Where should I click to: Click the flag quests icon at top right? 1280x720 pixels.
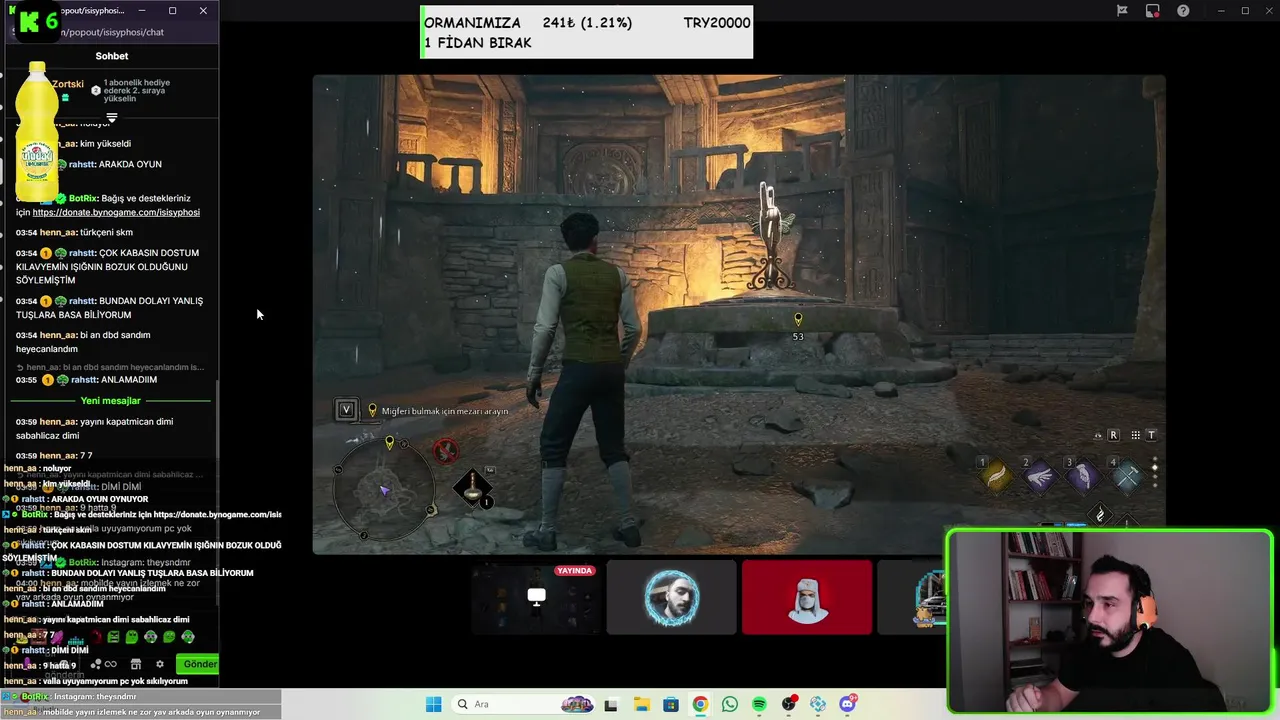1123,11
